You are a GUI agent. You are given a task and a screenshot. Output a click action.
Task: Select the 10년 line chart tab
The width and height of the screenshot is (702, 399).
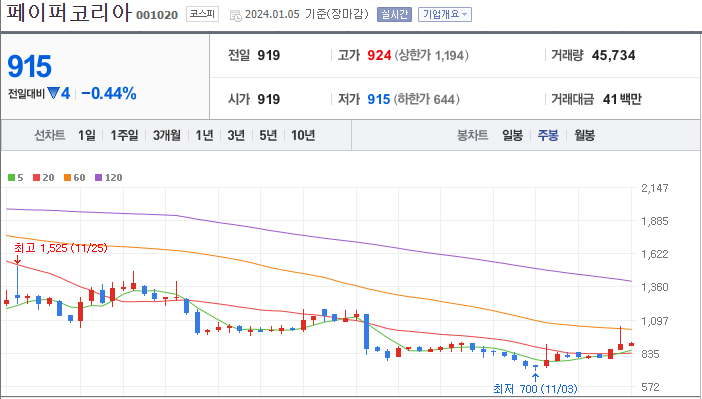point(303,135)
